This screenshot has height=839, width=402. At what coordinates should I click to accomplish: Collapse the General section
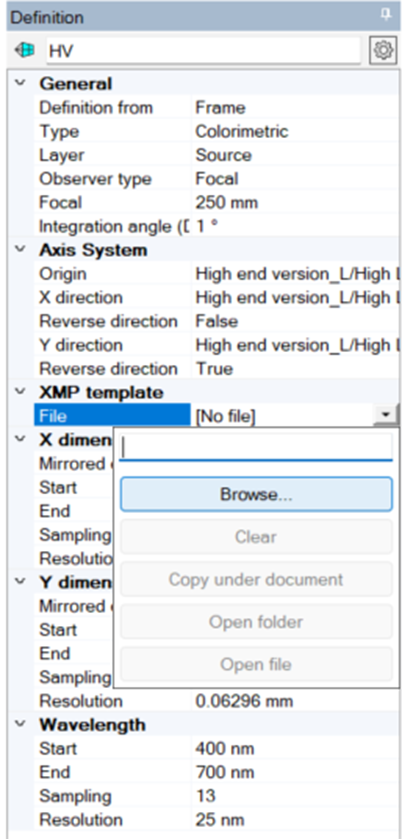[20, 83]
